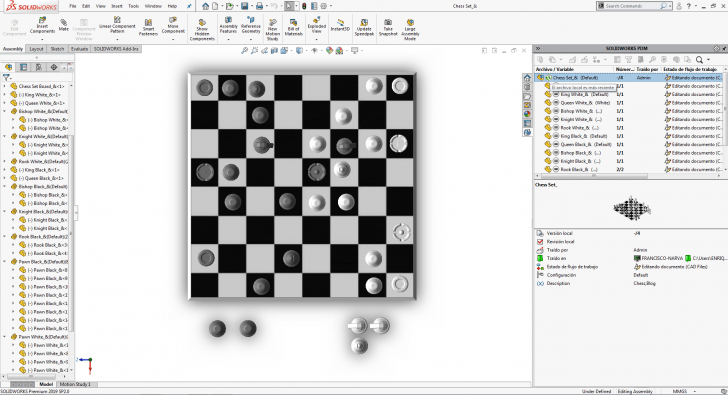Collapse PDM panel with double chevron
728x395 pixels.
click(538, 48)
